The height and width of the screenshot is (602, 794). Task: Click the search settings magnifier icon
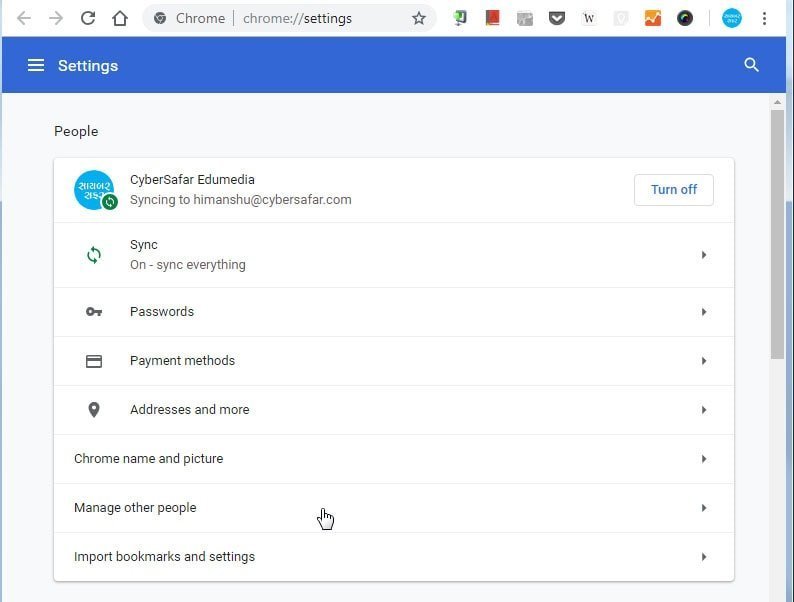[751, 65]
